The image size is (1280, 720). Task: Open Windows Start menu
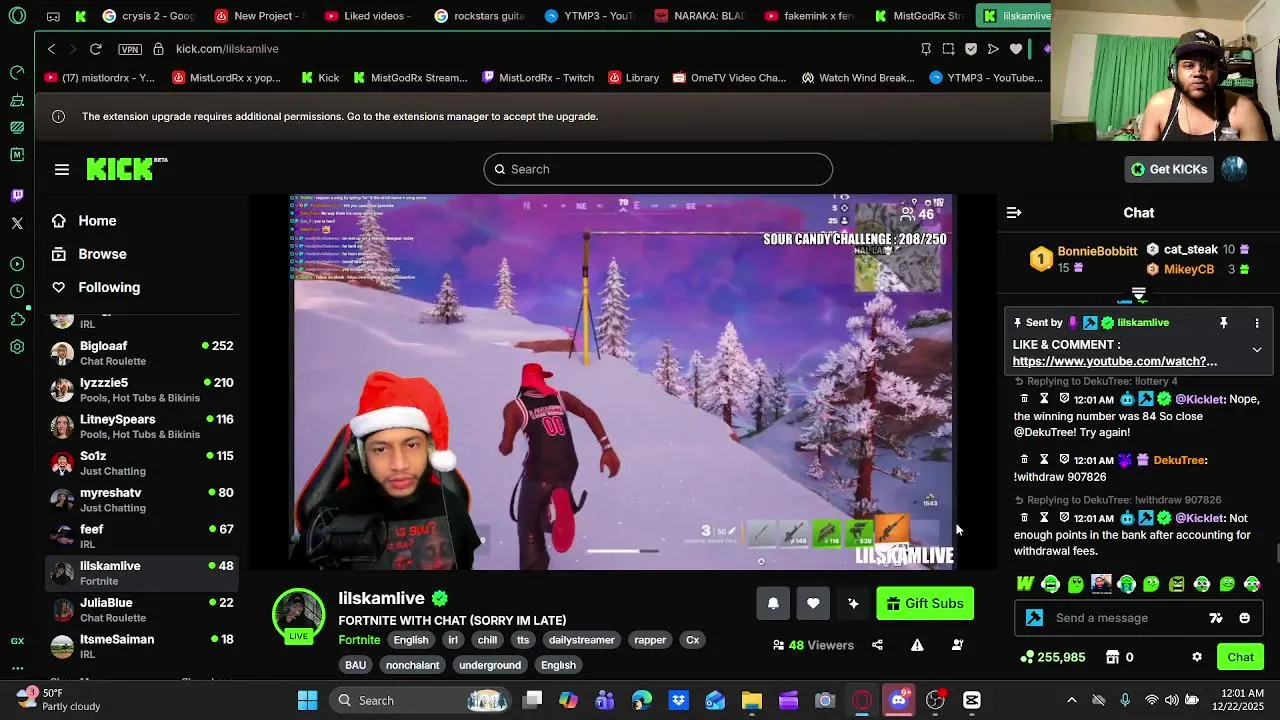tap(307, 700)
